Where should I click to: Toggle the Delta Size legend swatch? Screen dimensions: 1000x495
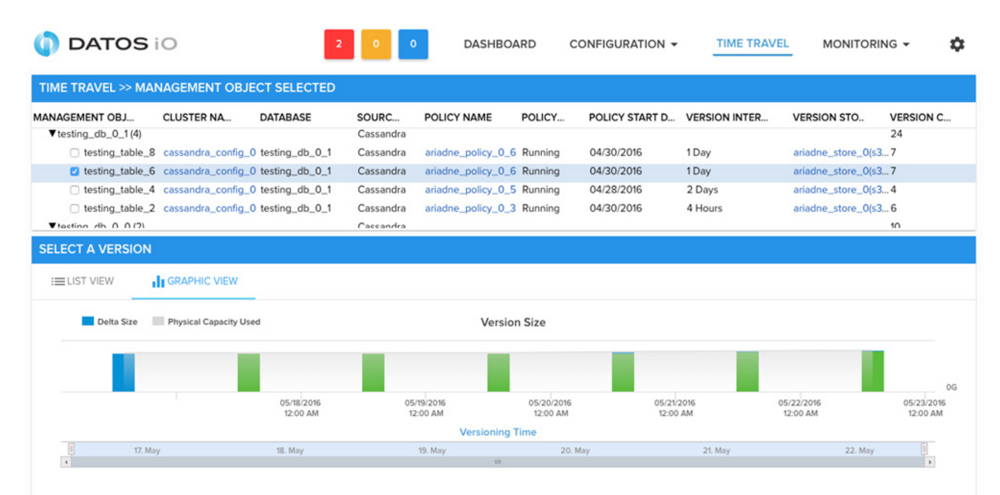(x=88, y=322)
